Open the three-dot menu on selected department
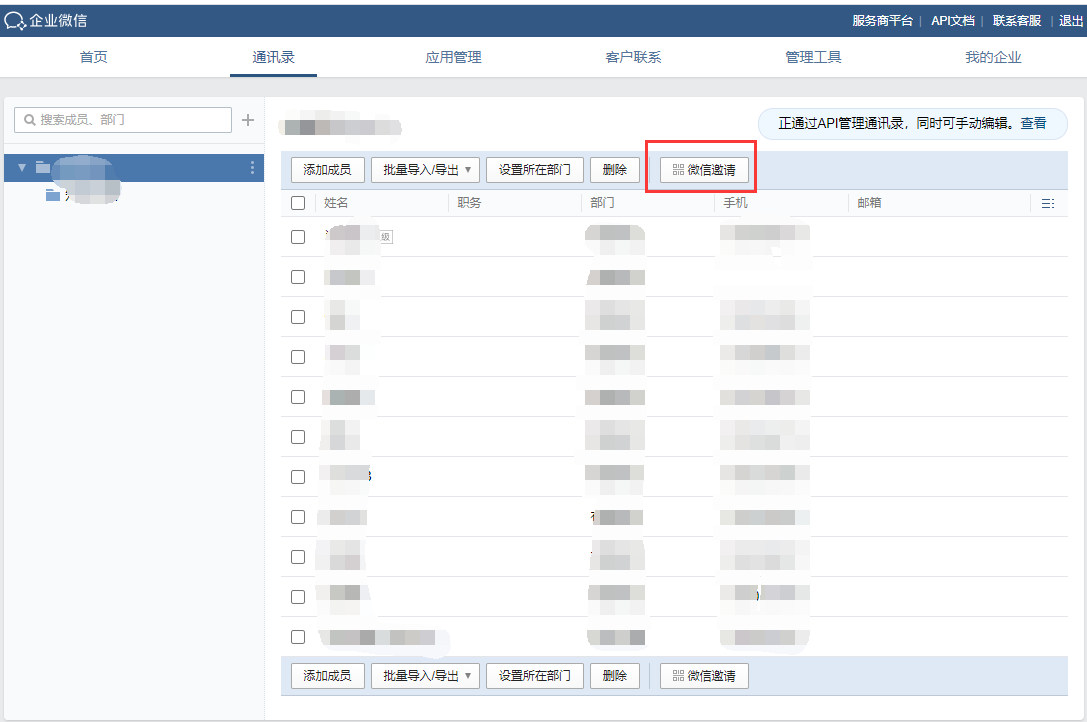This screenshot has width=1087, height=722. click(x=252, y=168)
